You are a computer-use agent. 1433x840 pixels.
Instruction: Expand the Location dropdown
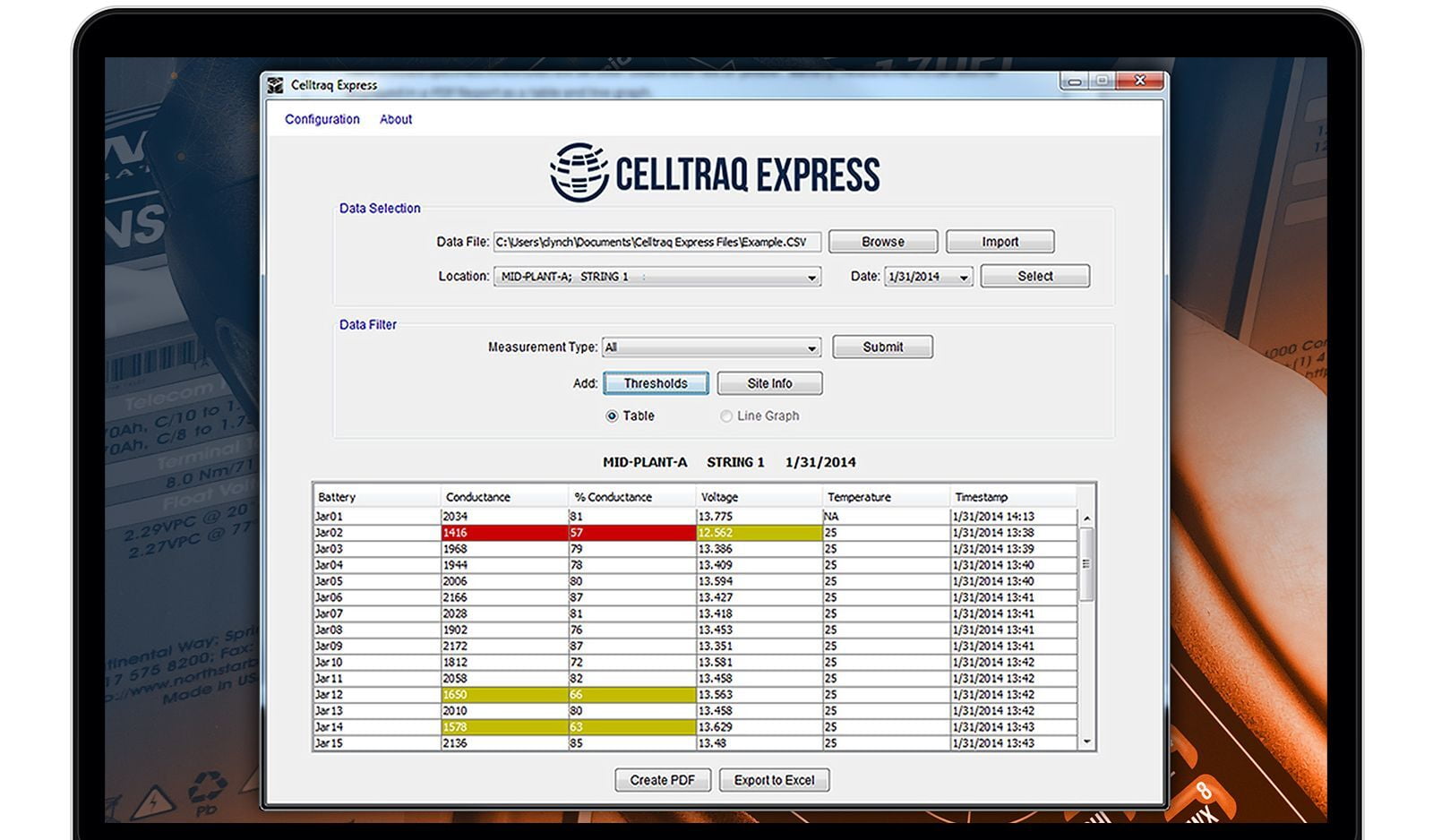[812, 277]
